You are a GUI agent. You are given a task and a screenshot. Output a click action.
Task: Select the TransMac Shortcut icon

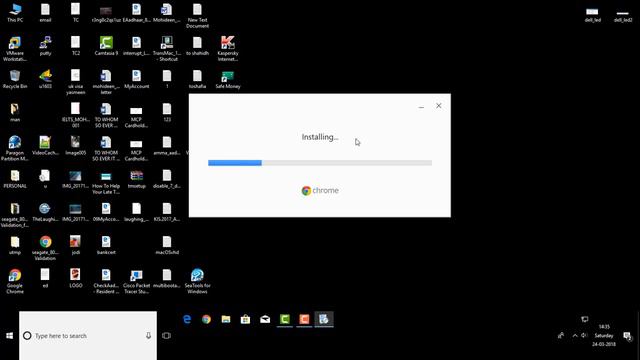[167, 49]
